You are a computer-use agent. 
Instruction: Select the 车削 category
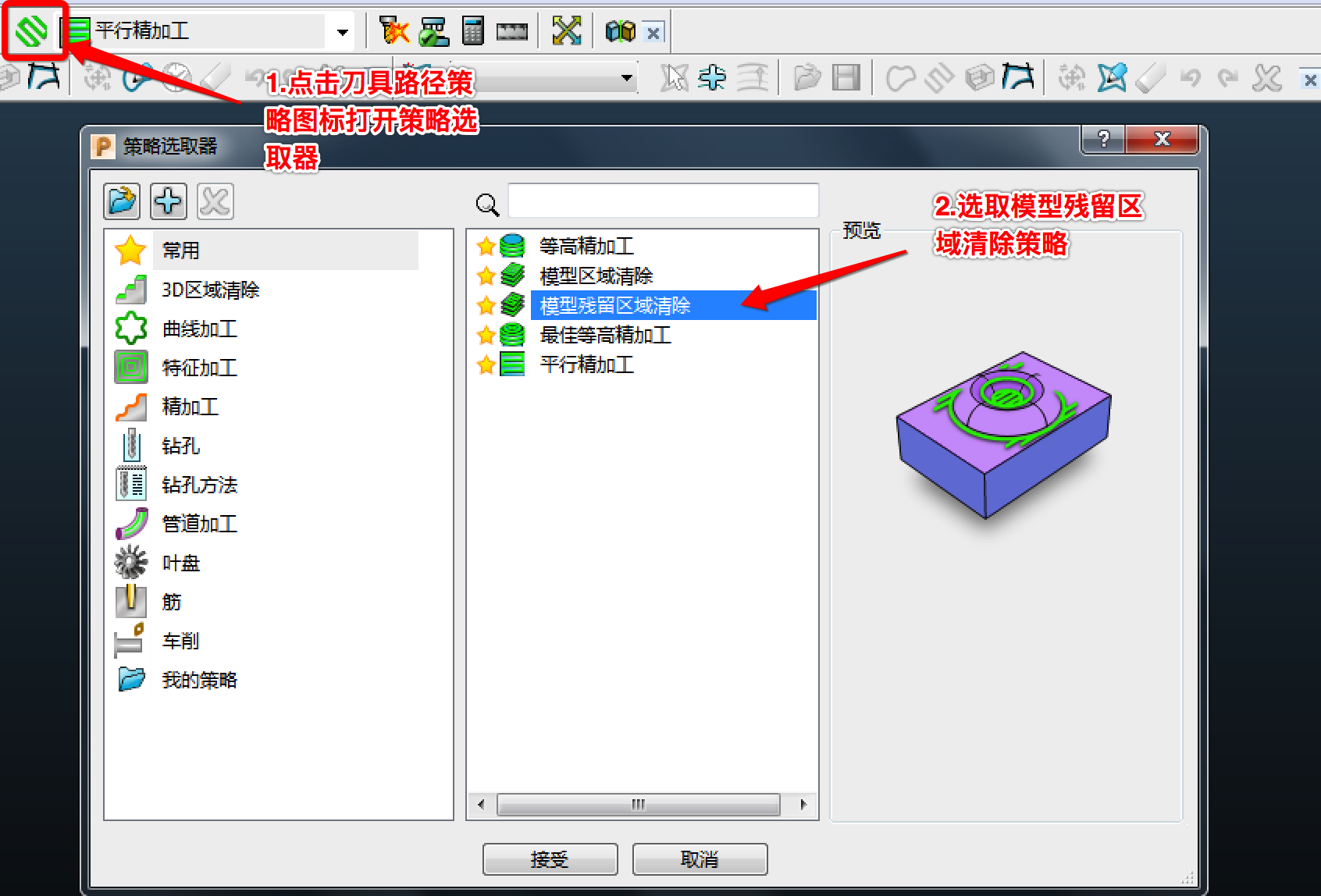coord(181,641)
